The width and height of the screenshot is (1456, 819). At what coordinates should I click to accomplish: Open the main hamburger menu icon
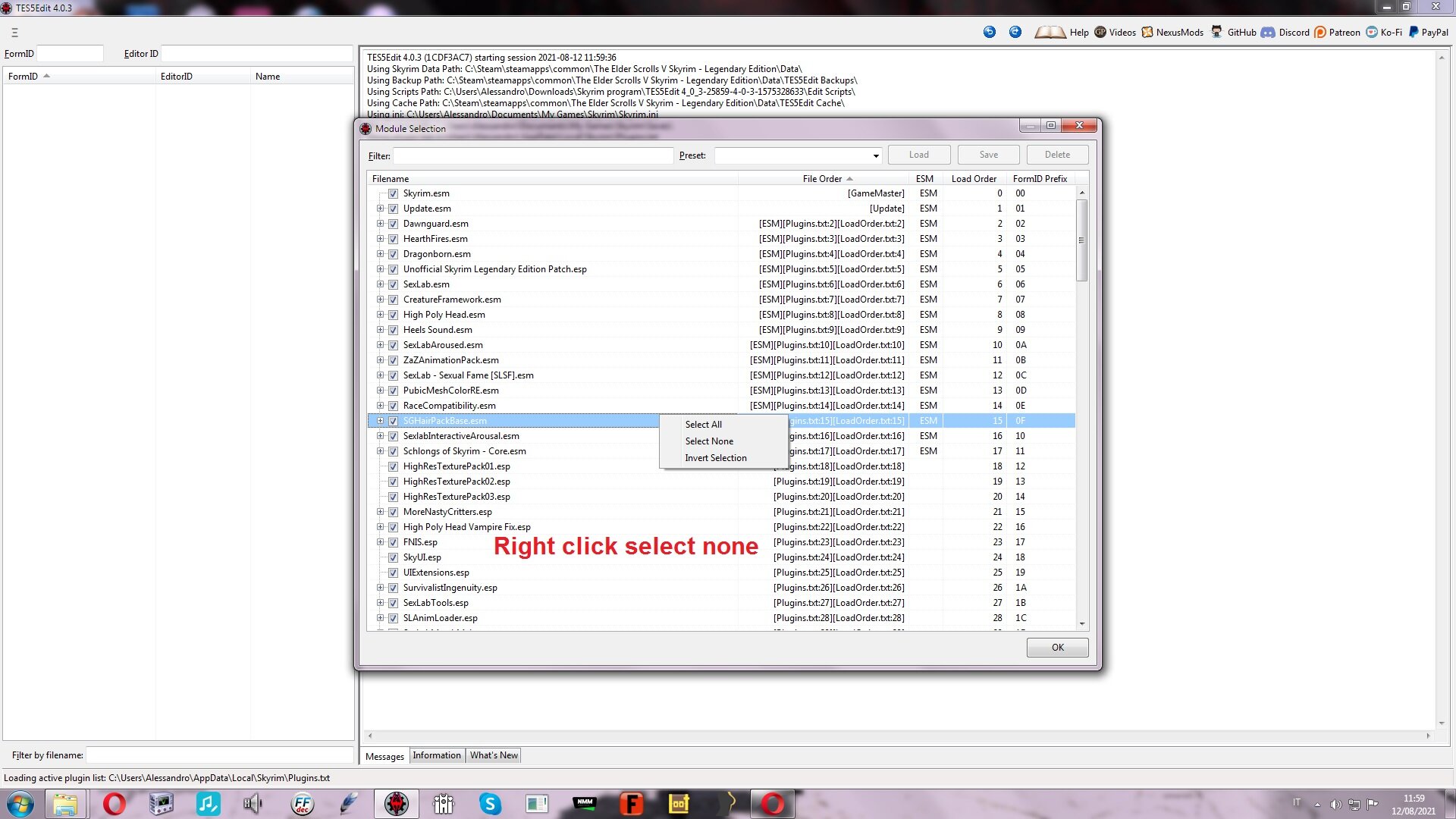point(14,33)
